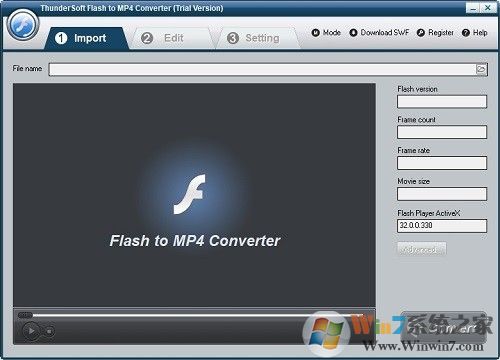
Task: Switch to the Edit tab
Action: pyautogui.click(x=173, y=38)
